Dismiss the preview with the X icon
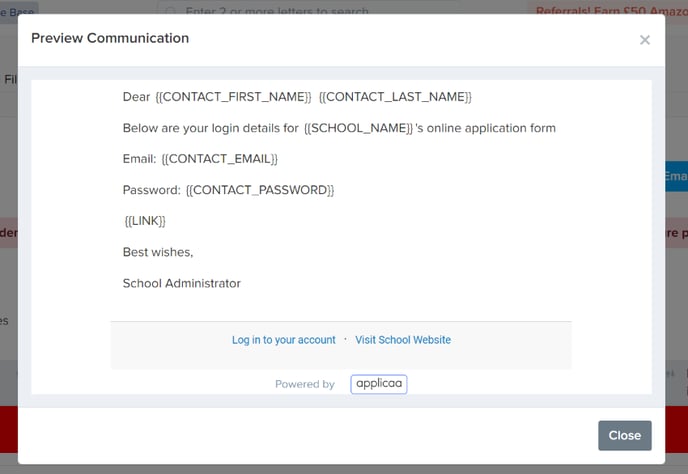The width and height of the screenshot is (688, 474). point(645,40)
